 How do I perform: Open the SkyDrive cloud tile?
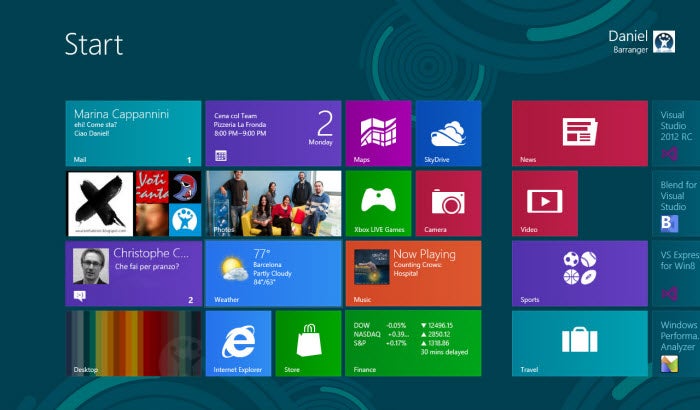448,133
